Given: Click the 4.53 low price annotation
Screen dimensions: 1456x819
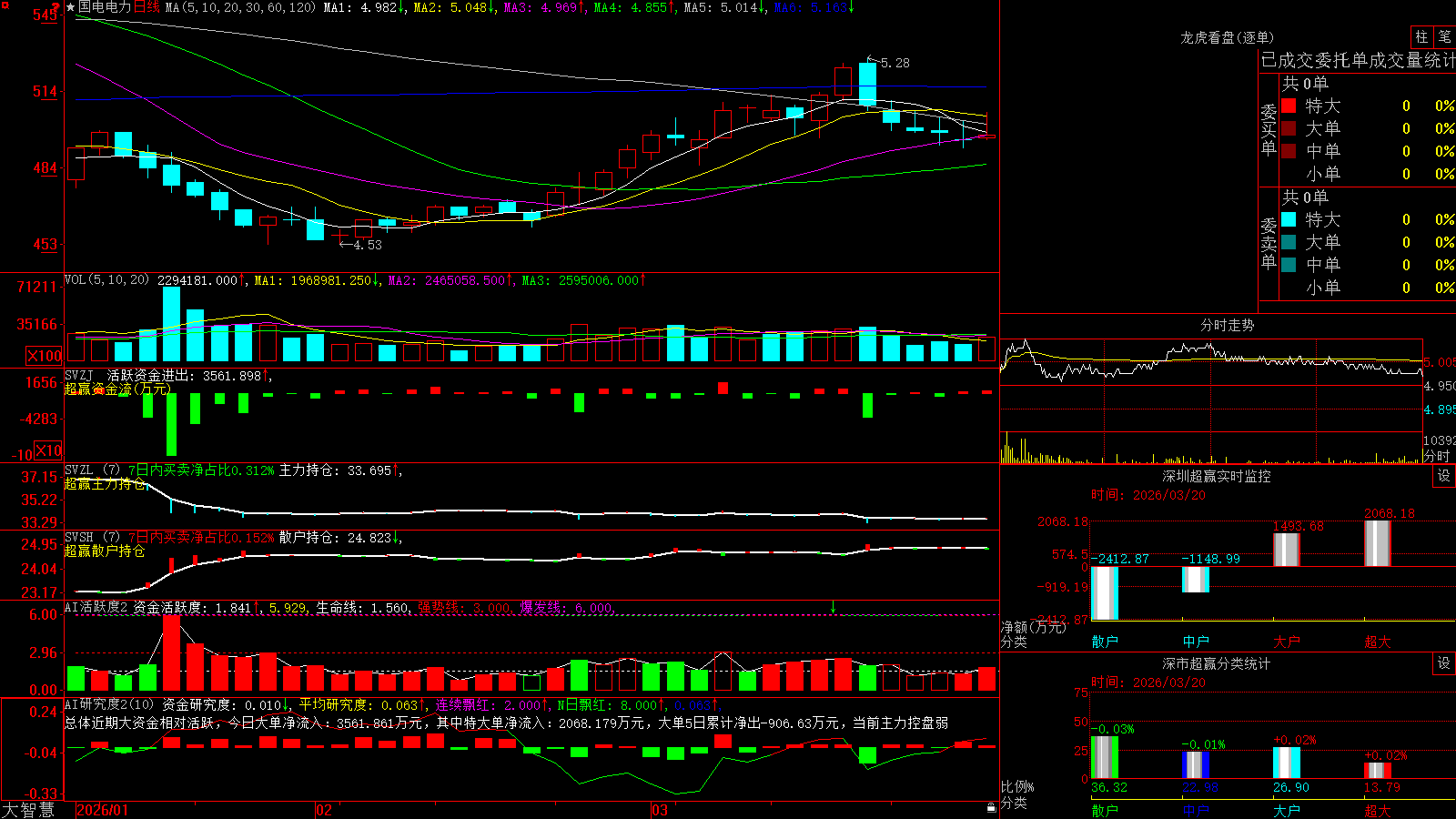Looking at the screenshot, I should 368,245.
